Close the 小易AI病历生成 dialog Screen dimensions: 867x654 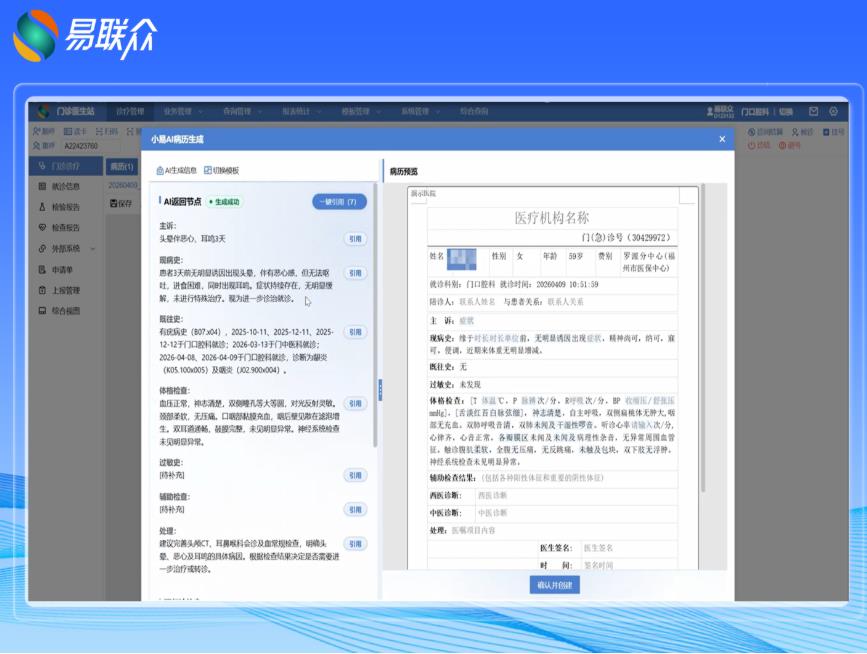tap(722, 139)
